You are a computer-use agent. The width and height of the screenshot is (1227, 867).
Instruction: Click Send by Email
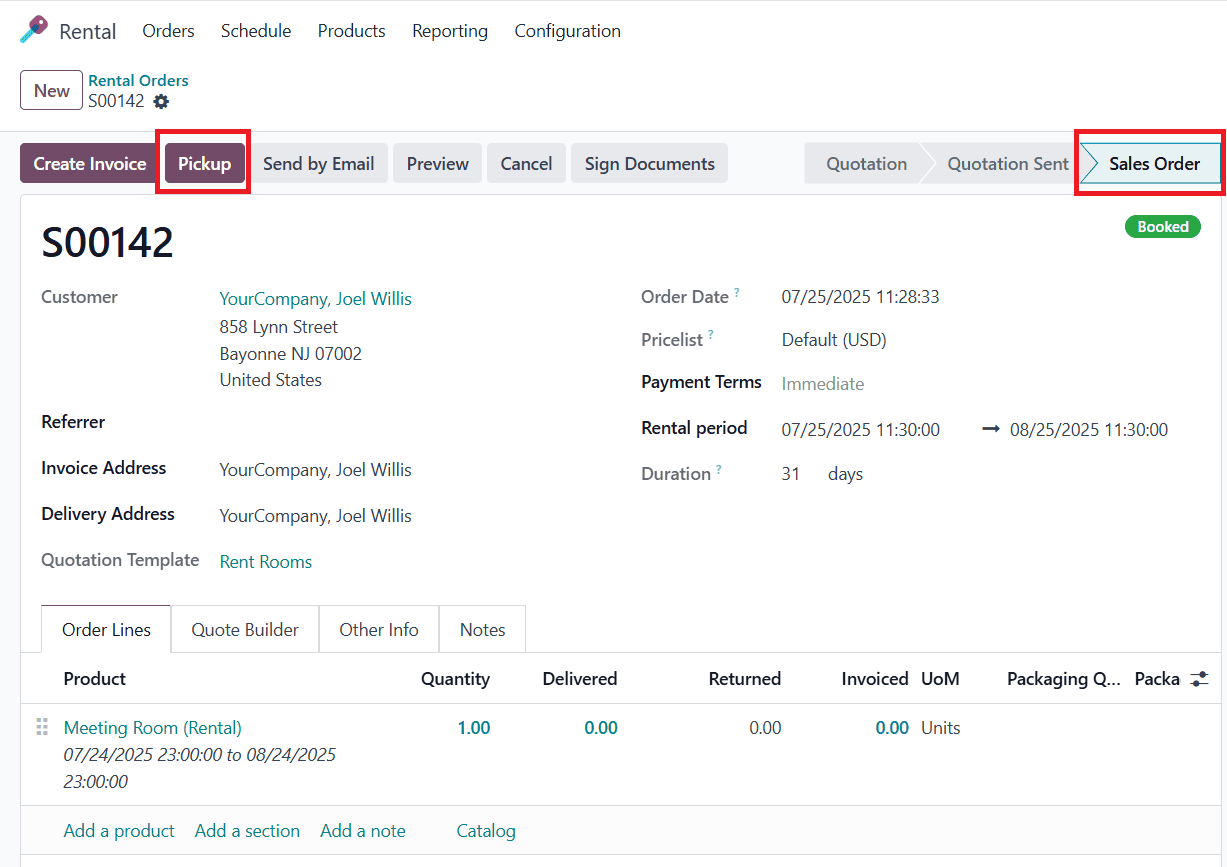coord(318,164)
